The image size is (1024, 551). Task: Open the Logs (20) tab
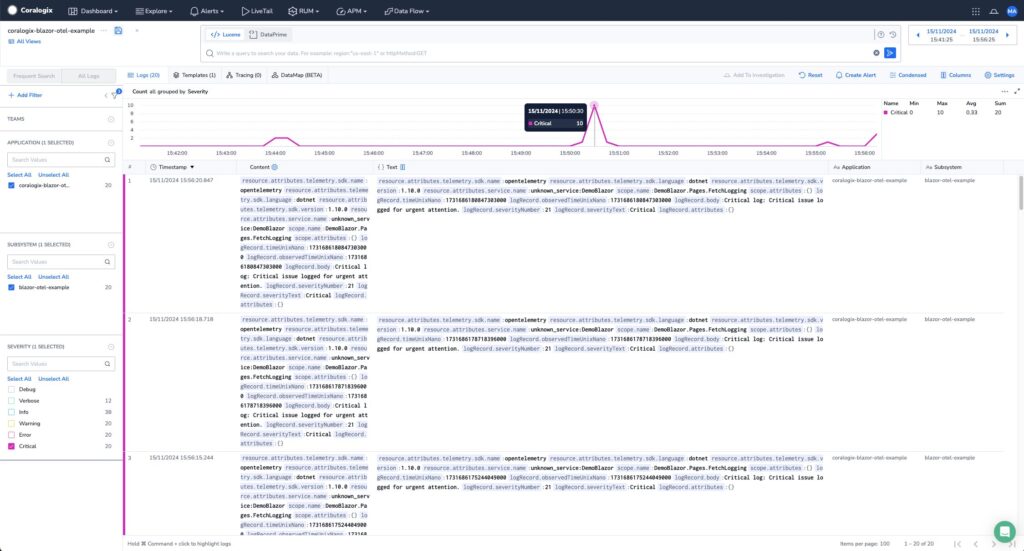point(144,75)
